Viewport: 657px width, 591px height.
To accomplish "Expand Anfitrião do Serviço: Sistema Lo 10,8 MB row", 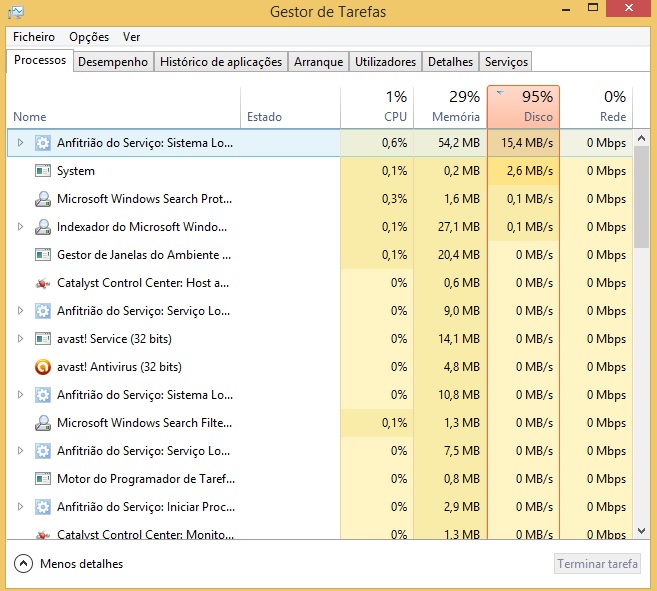I will click(x=20, y=395).
